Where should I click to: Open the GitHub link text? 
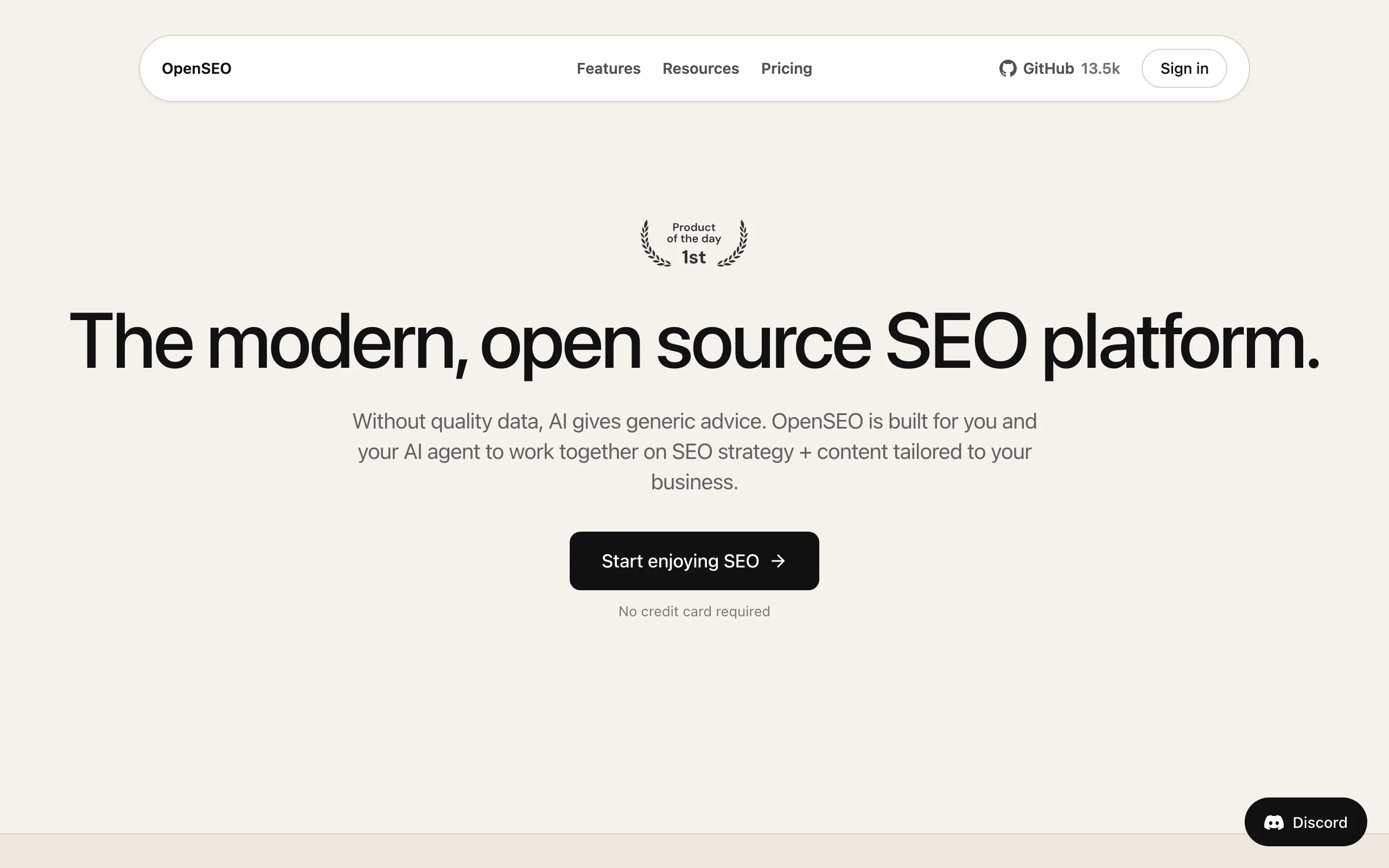1048,68
